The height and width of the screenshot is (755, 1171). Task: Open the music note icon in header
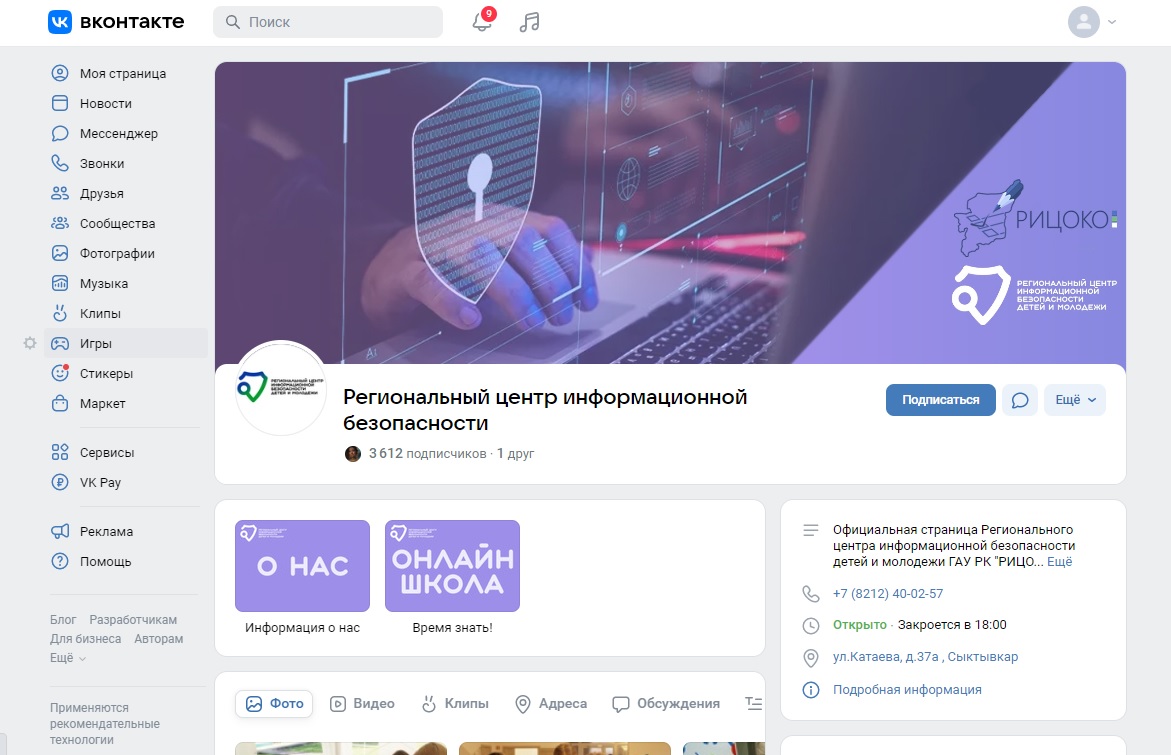[529, 22]
